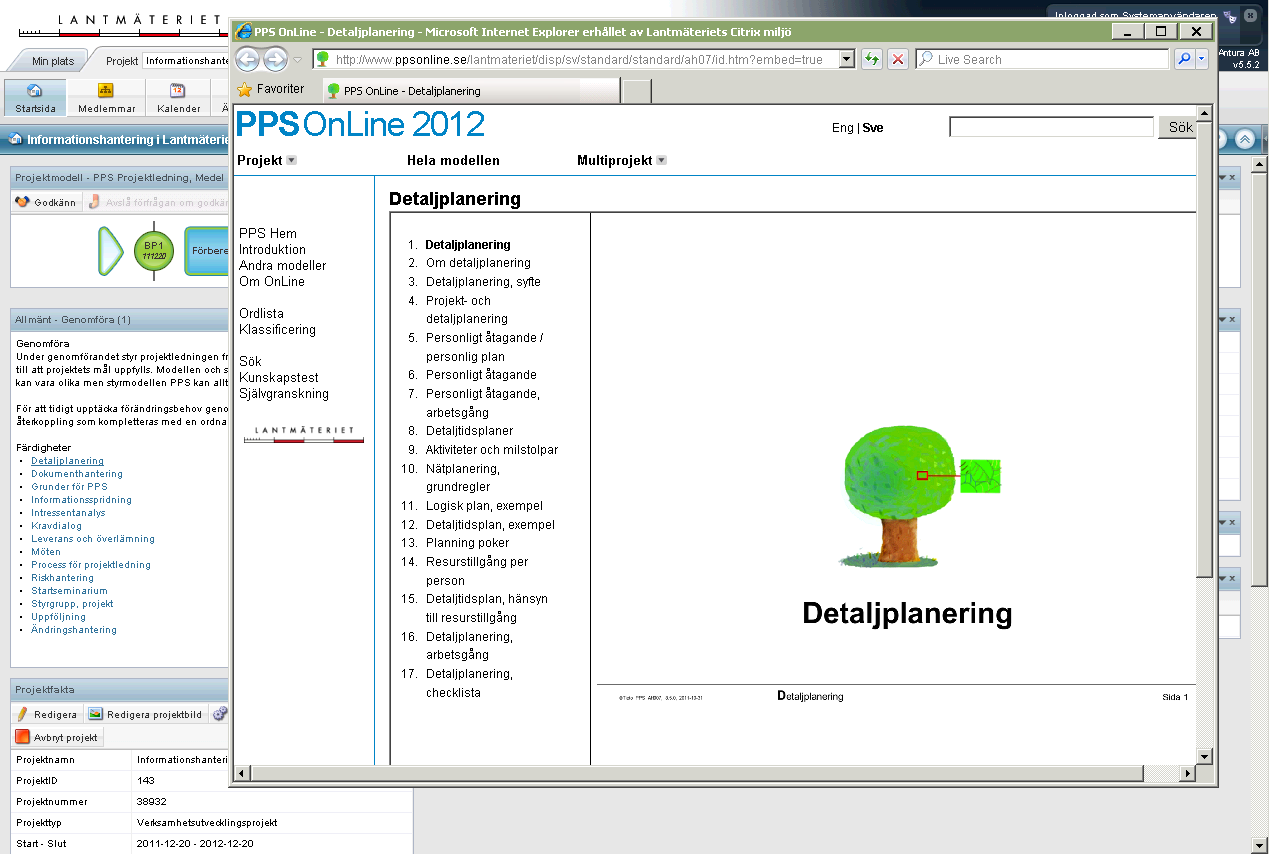Click the green BP1 decision point circle

[153, 251]
